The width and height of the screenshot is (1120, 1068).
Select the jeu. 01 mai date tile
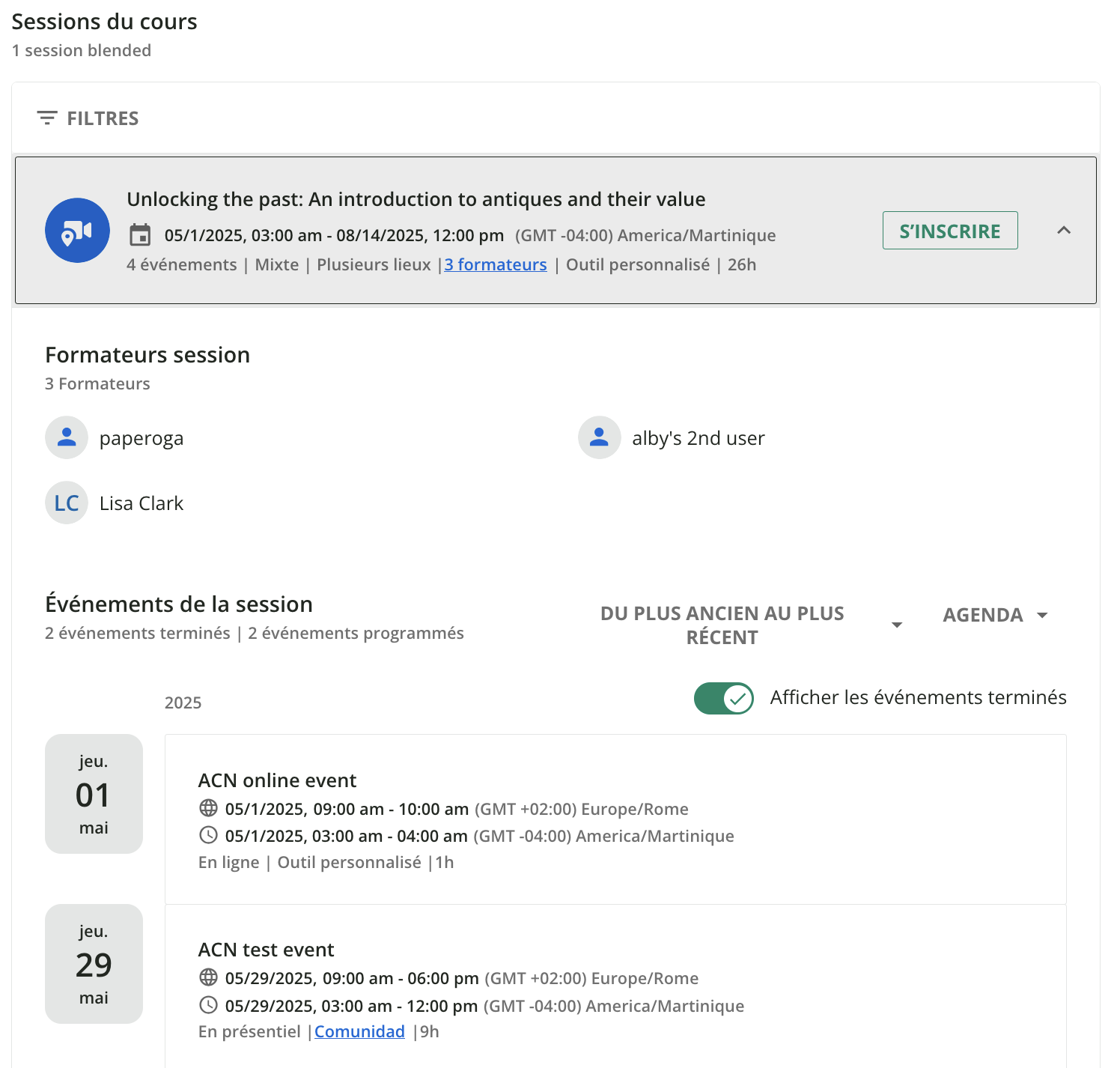94,794
